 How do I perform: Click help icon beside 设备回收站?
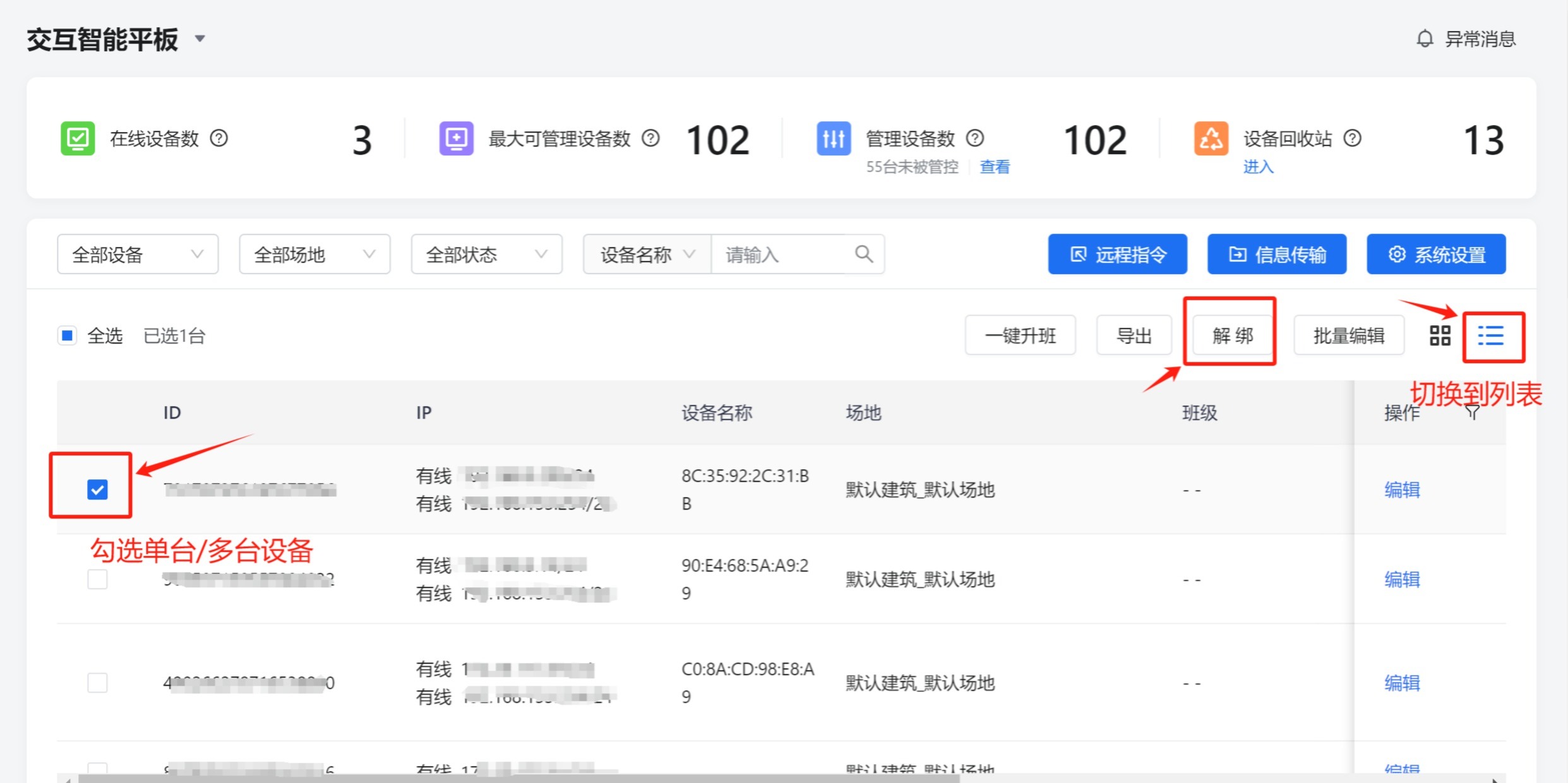click(x=1353, y=138)
